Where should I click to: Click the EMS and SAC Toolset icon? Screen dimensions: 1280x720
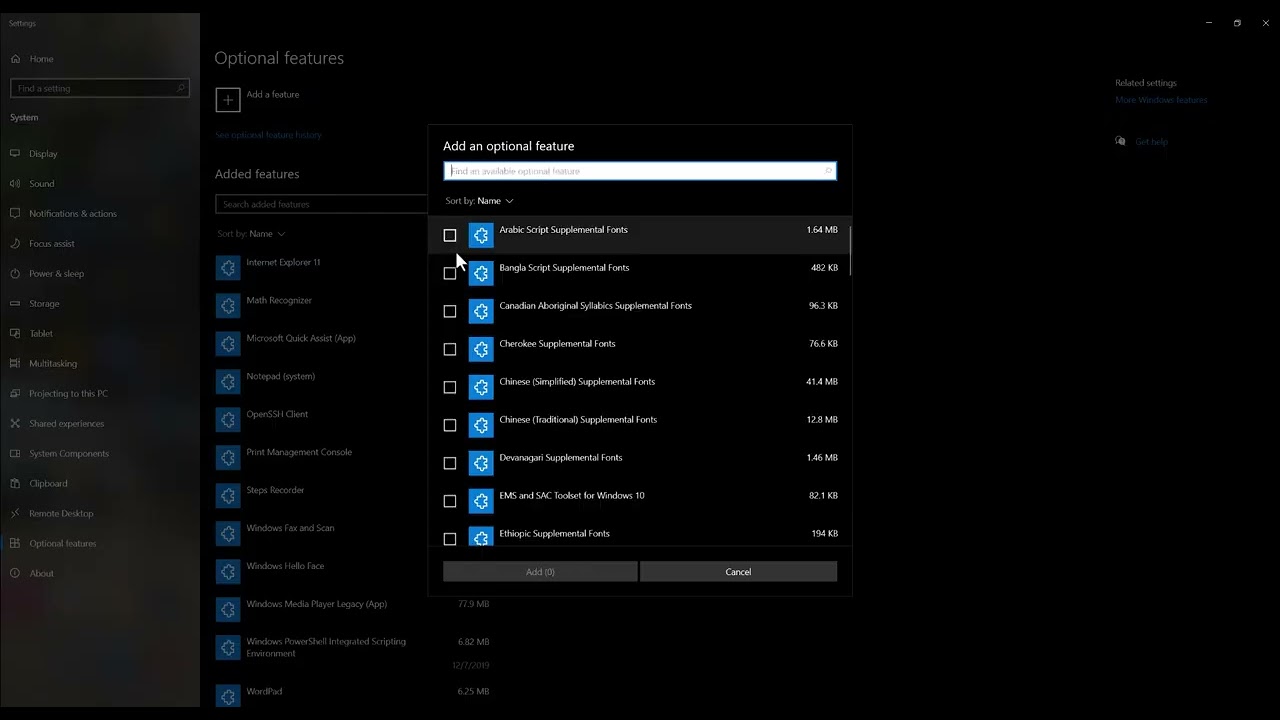tap(481, 501)
